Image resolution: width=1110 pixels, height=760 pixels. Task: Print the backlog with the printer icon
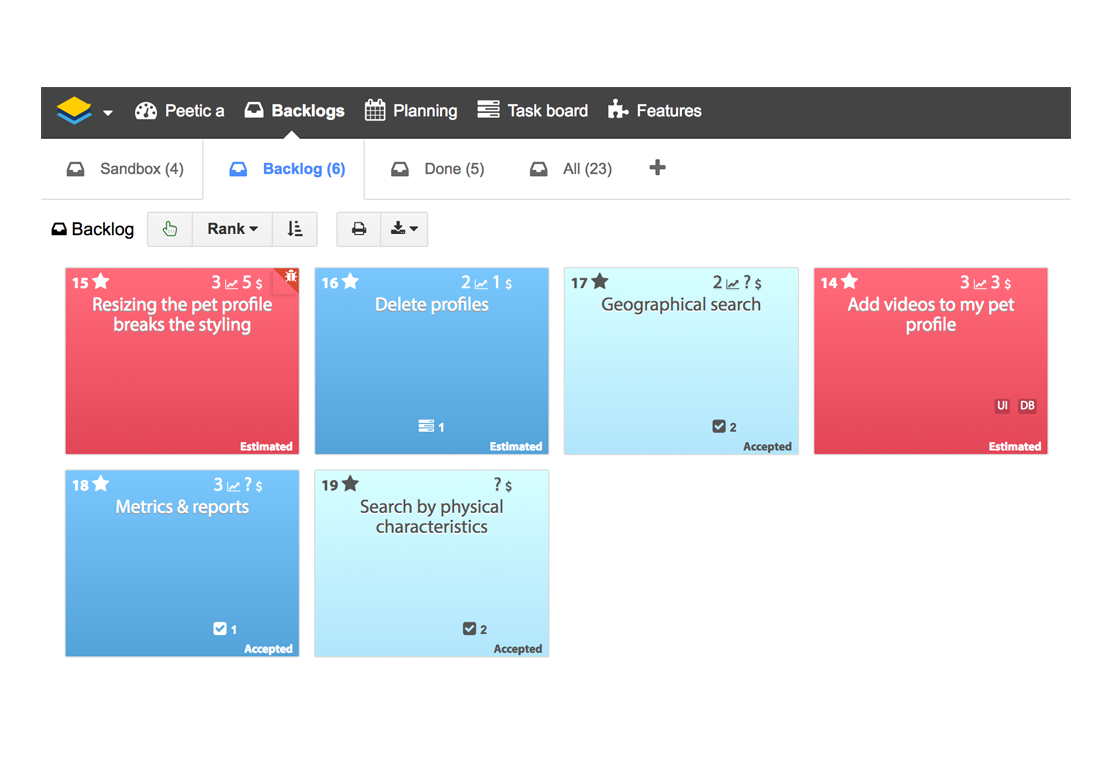point(359,229)
